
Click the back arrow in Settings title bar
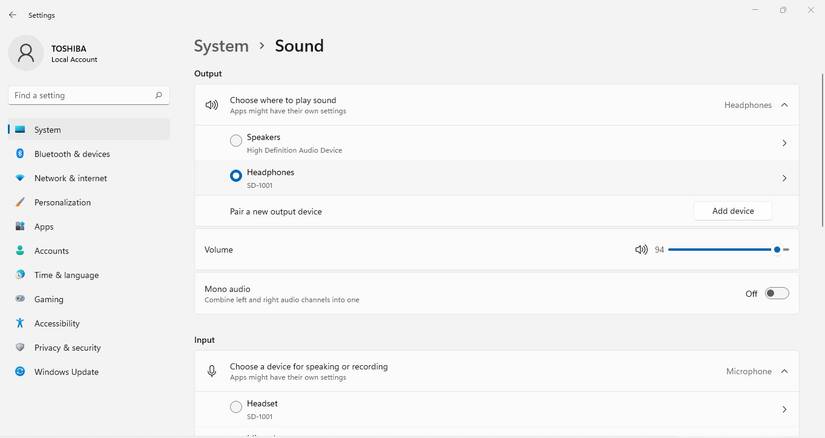tap(12, 15)
